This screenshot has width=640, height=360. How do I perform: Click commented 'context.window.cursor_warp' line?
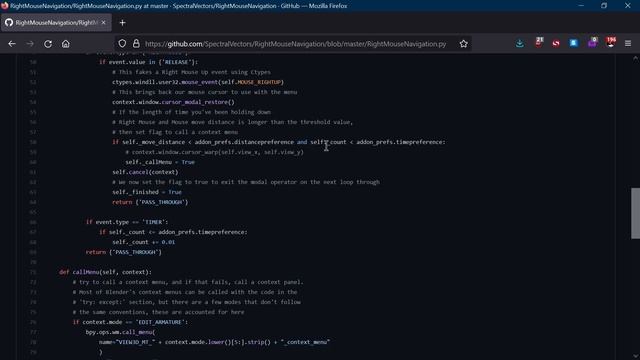(214, 152)
